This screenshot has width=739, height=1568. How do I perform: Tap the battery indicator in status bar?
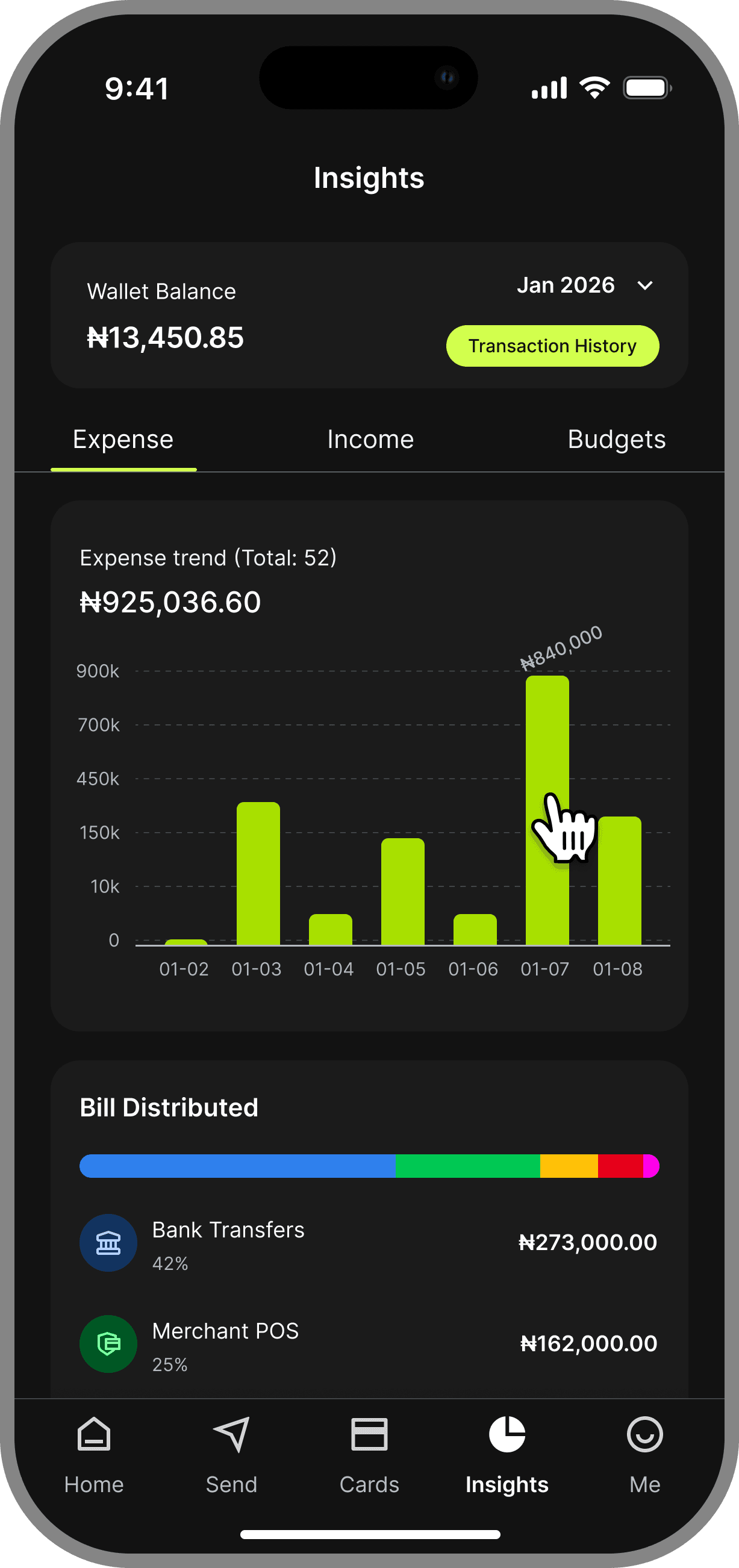[647, 88]
